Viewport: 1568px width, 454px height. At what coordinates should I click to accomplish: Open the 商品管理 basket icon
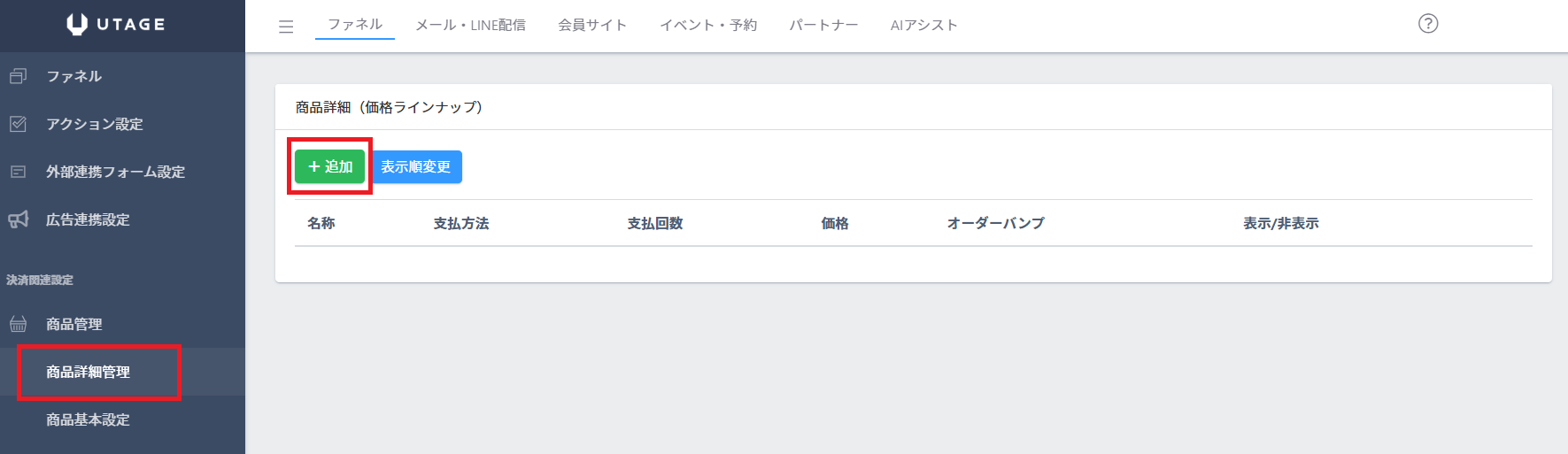pyautogui.click(x=18, y=325)
